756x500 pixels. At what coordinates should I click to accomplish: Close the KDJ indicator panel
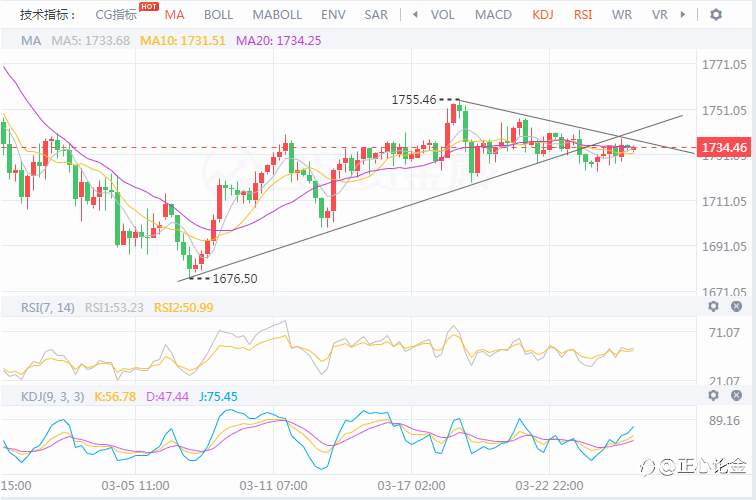[x=737, y=397]
